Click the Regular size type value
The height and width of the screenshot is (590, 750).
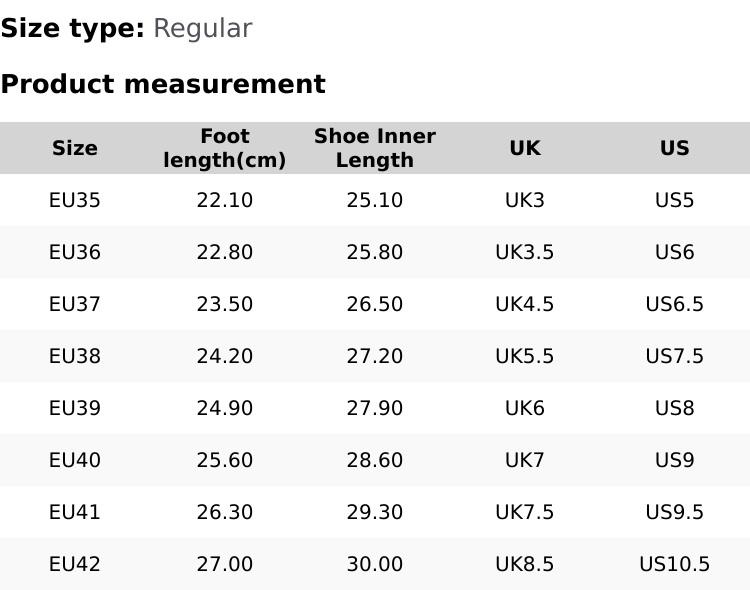pyautogui.click(x=202, y=29)
